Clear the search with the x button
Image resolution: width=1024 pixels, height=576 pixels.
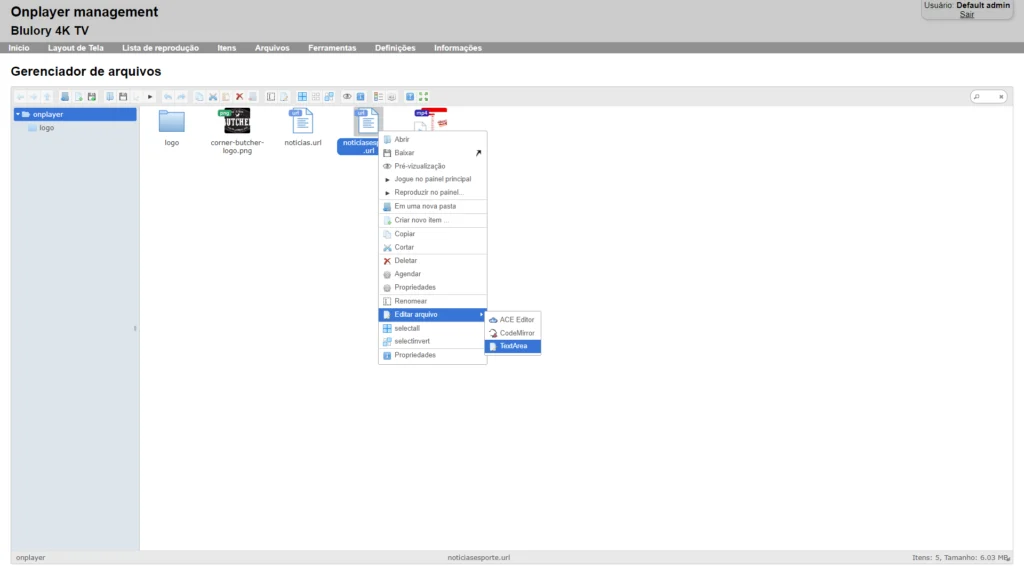pyautogui.click(x=1001, y=97)
